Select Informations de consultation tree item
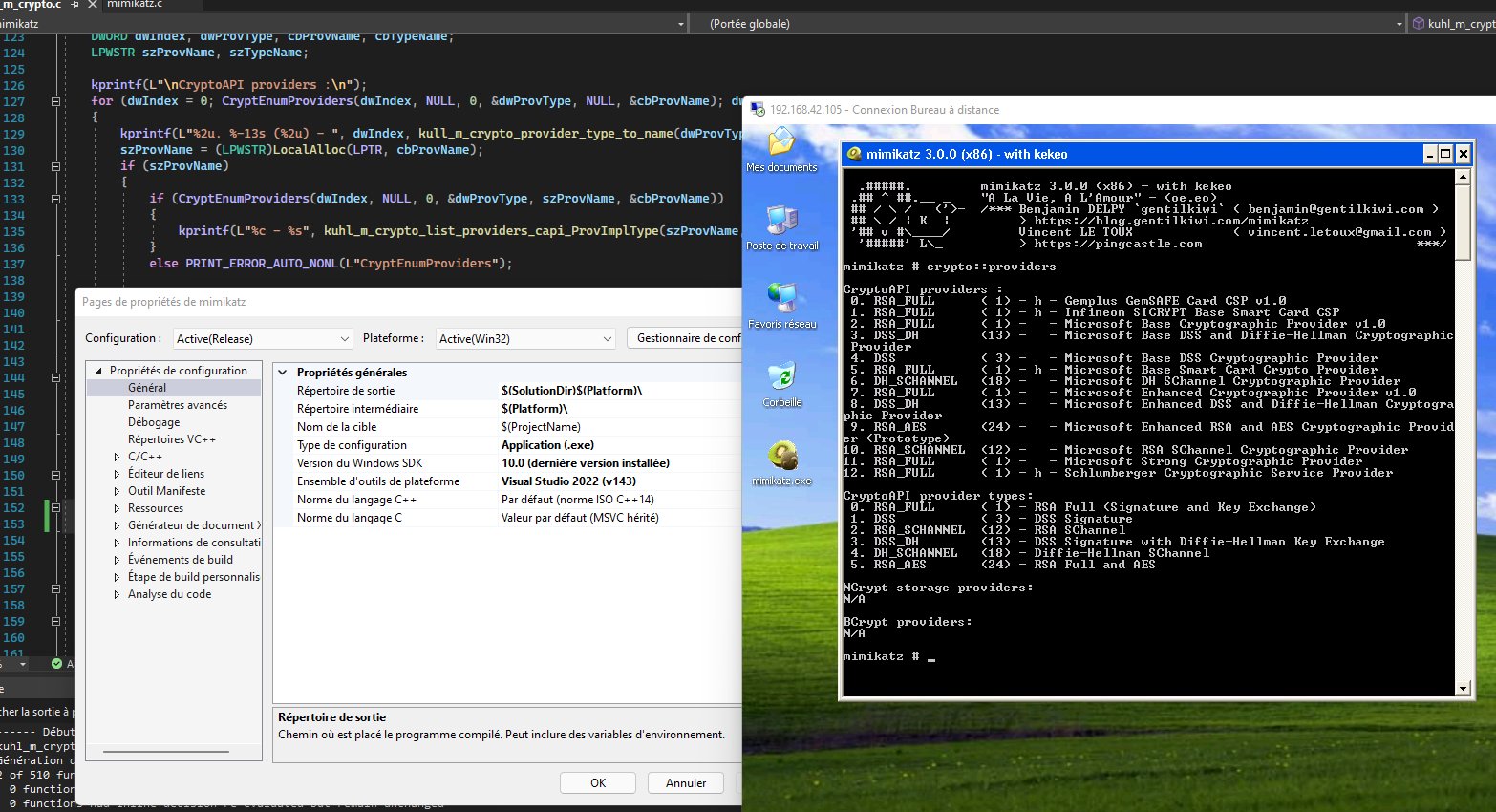Screen dimensions: 1496x812 [x=194, y=543]
